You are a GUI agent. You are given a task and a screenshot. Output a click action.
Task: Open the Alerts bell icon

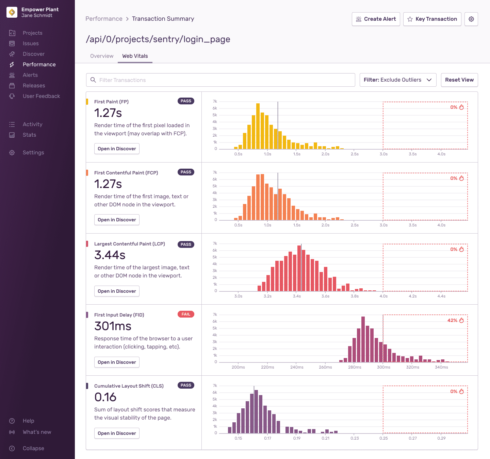pyautogui.click(x=12, y=75)
